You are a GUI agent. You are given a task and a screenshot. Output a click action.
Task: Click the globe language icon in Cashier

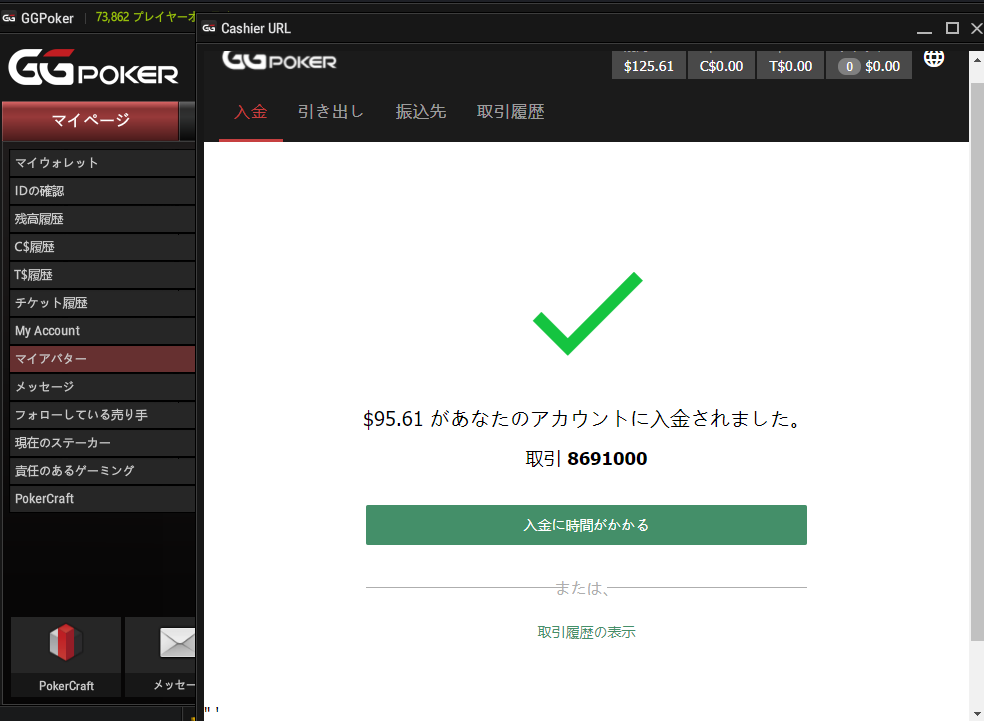tap(933, 58)
